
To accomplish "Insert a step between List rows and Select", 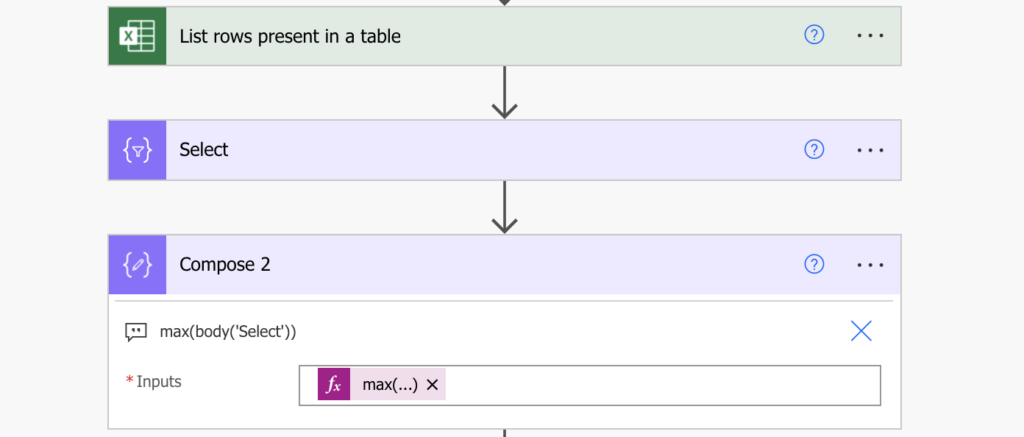I will click(505, 93).
